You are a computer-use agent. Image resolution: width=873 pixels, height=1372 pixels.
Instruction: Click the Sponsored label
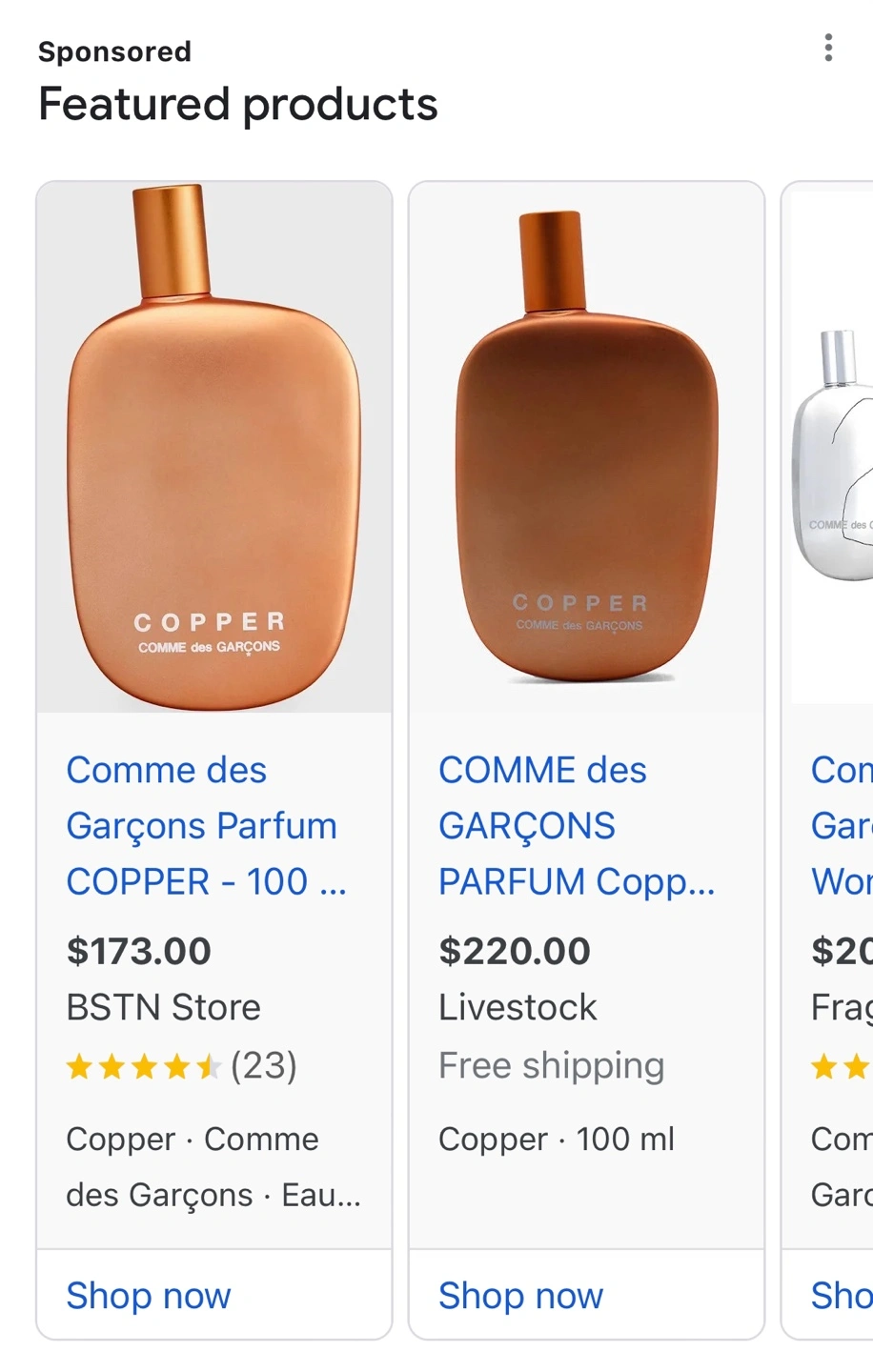(114, 51)
